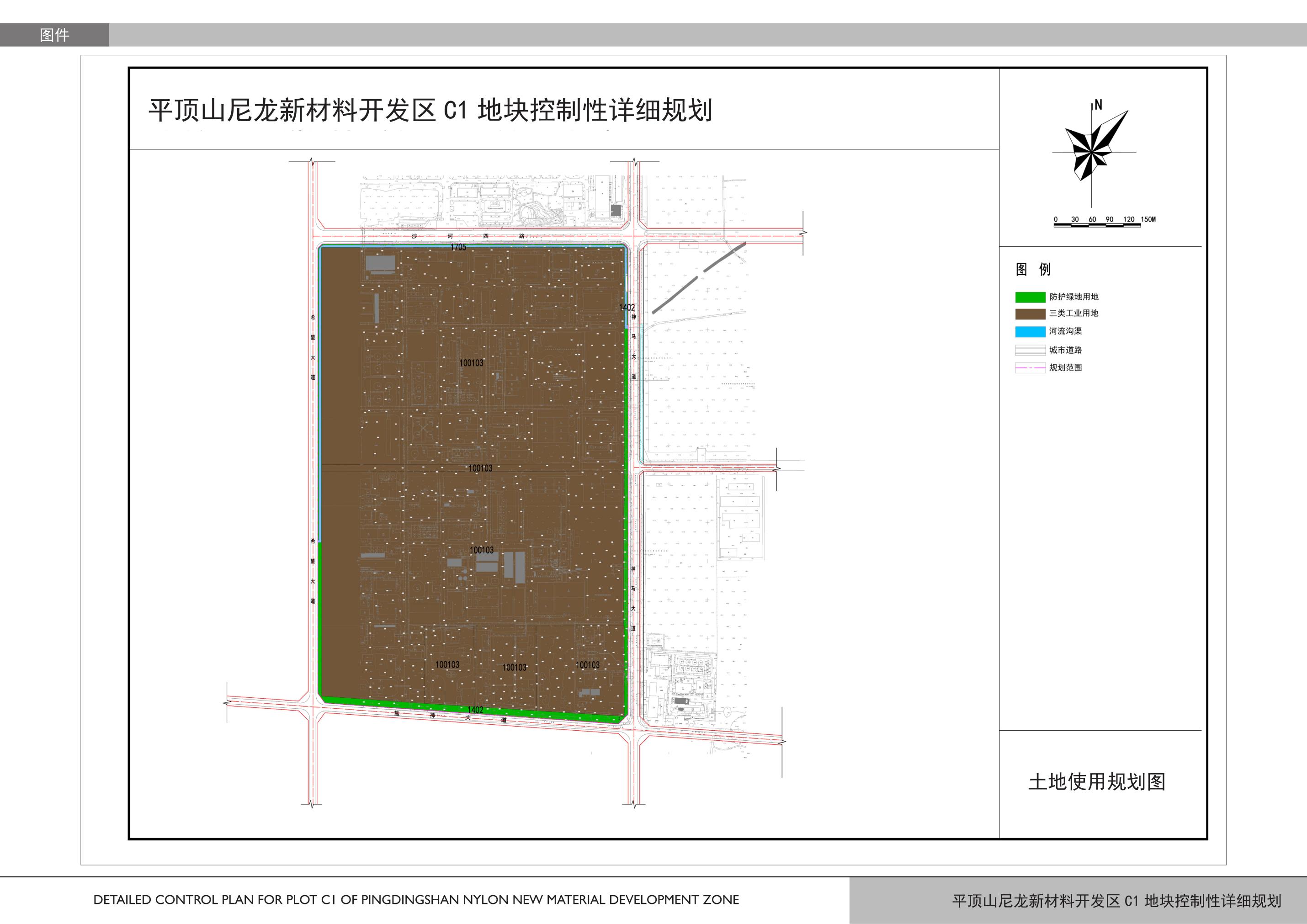
Task: Click the Chinese title in the footer bar
Action: [1117, 901]
